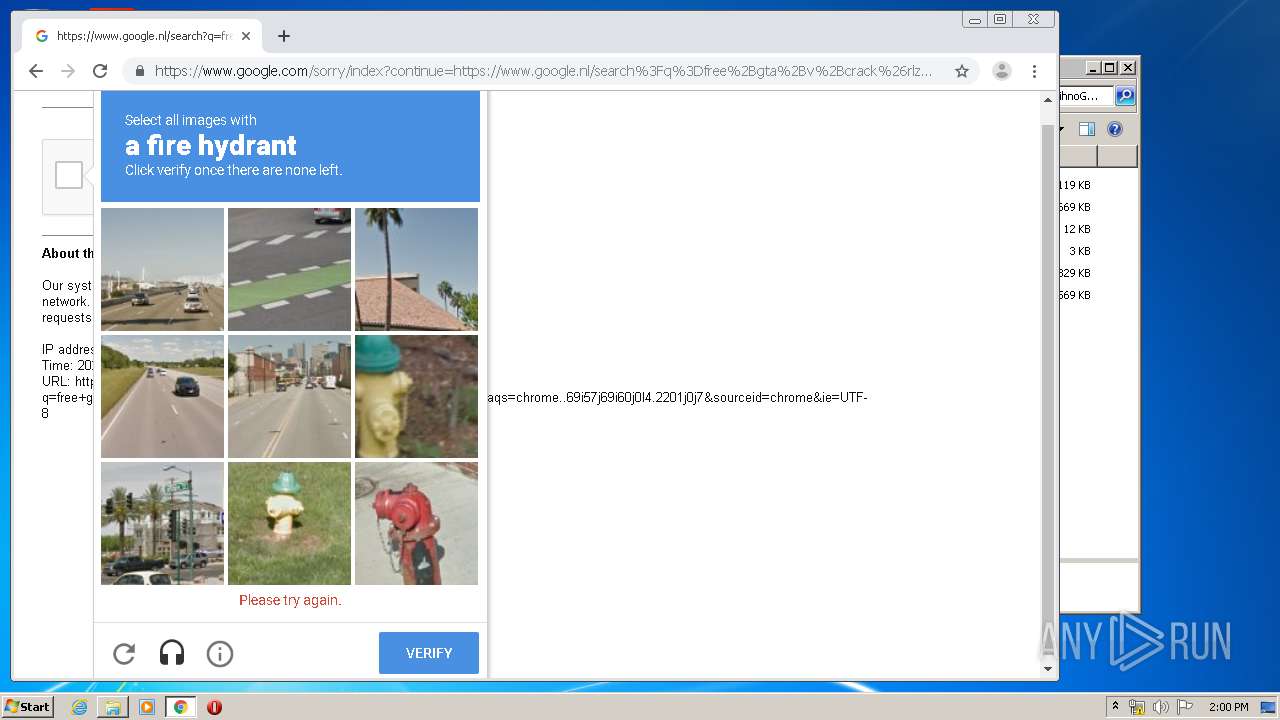Select the palm tree and roof image
Image resolution: width=1280 pixels, height=720 pixels.
point(416,269)
